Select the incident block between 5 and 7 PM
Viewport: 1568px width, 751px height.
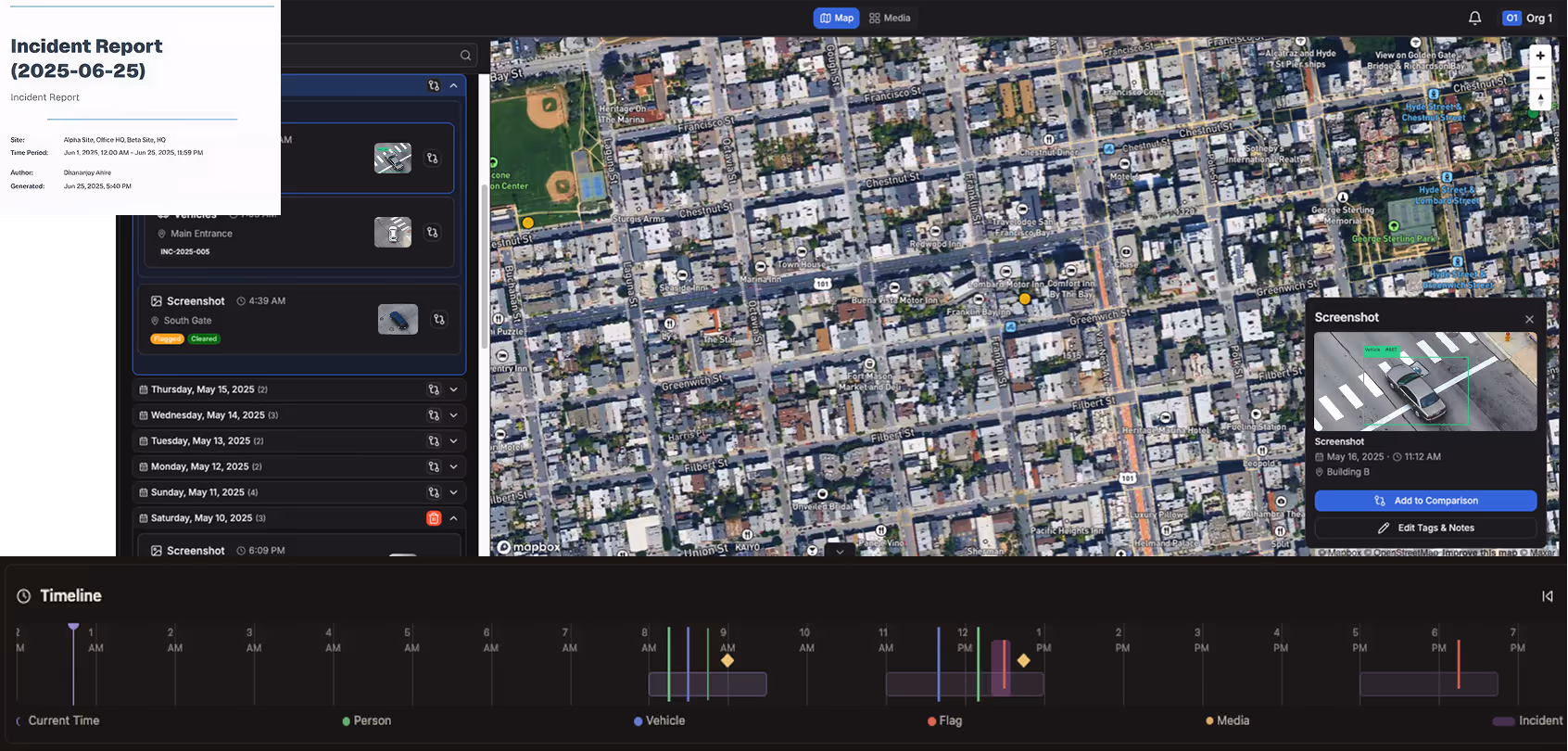click(x=1428, y=684)
